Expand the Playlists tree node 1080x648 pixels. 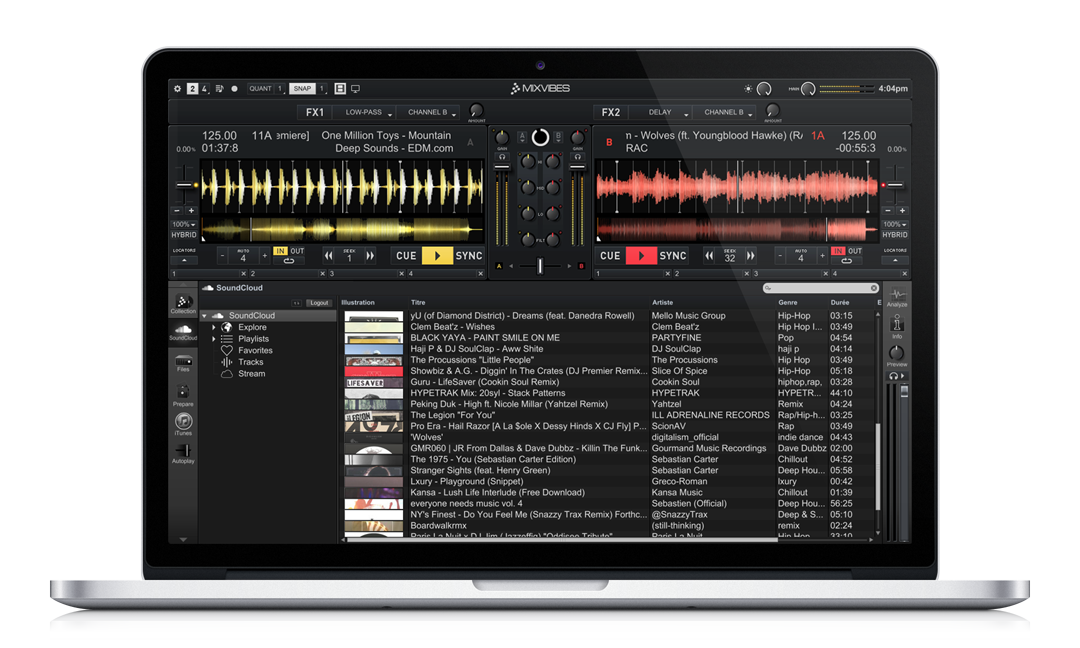coord(214,339)
